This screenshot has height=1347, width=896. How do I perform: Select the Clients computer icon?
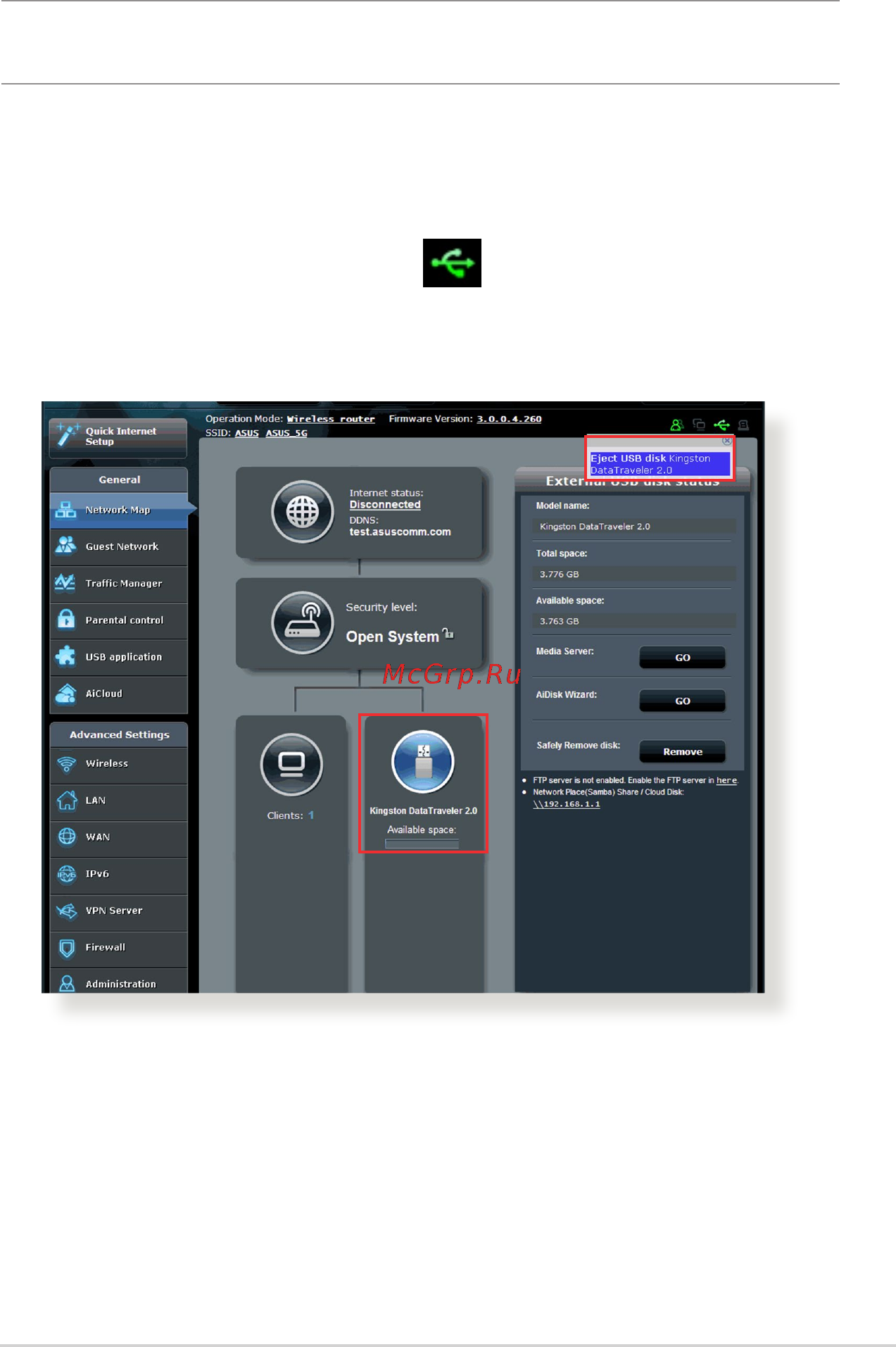click(x=291, y=764)
